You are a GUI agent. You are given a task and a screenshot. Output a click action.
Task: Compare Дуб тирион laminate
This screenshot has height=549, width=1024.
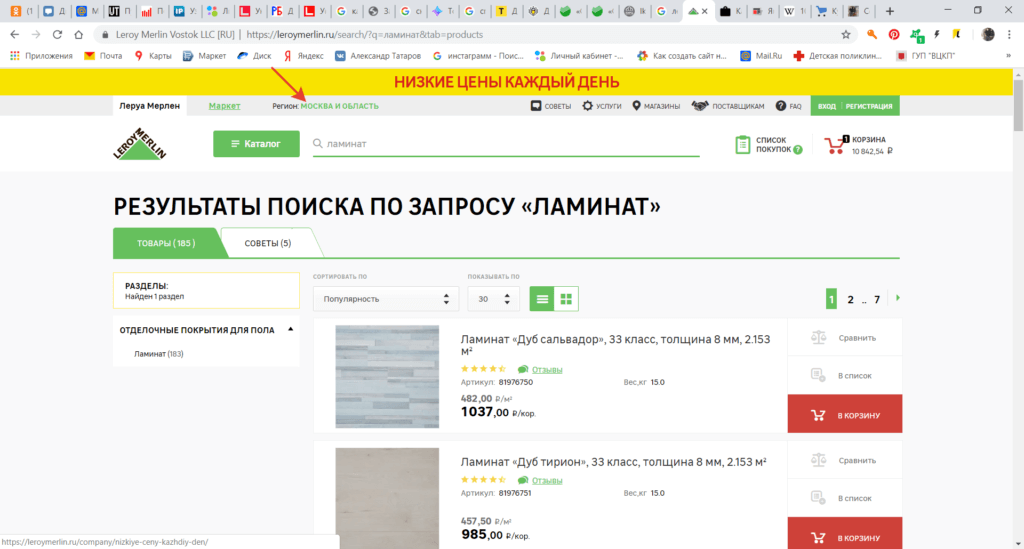tap(844, 460)
